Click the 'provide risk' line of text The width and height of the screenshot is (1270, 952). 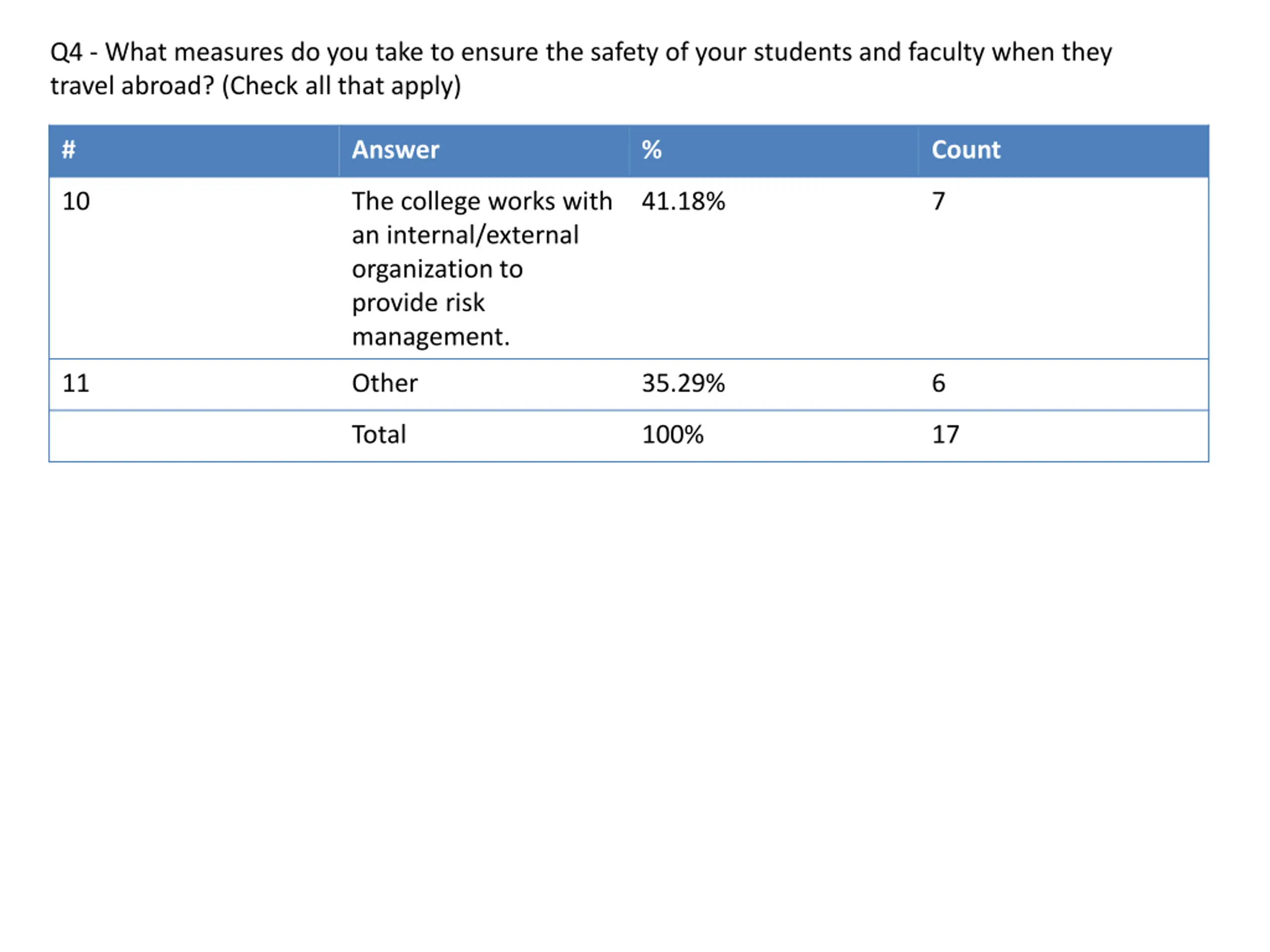(418, 303)
